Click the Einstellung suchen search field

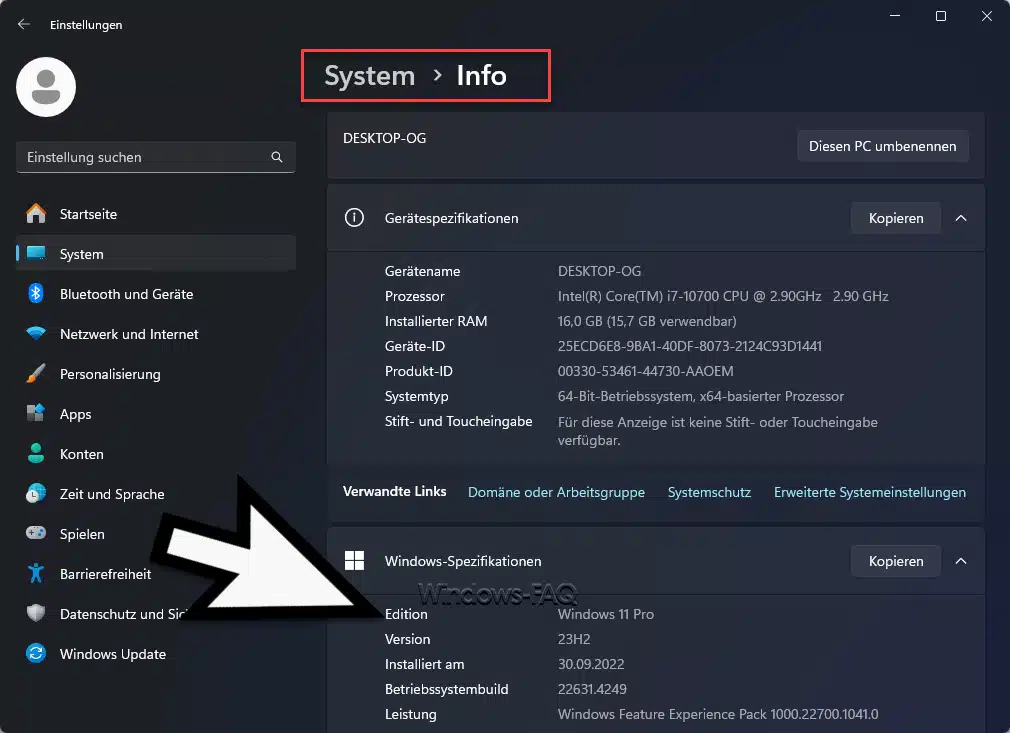[155, 157]
